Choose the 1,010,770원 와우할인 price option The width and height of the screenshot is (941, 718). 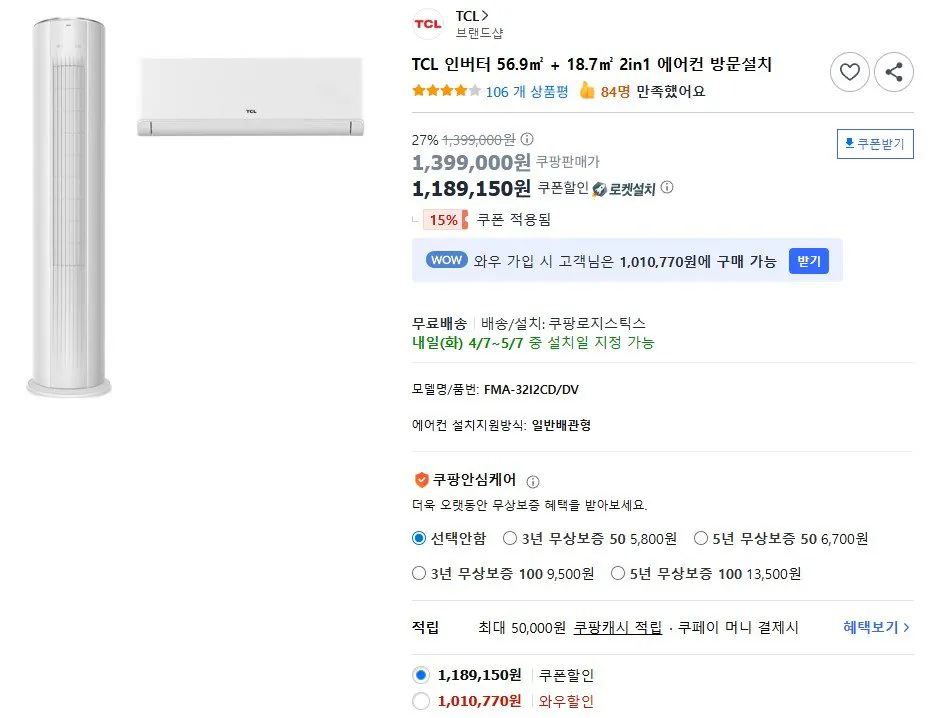421,701
